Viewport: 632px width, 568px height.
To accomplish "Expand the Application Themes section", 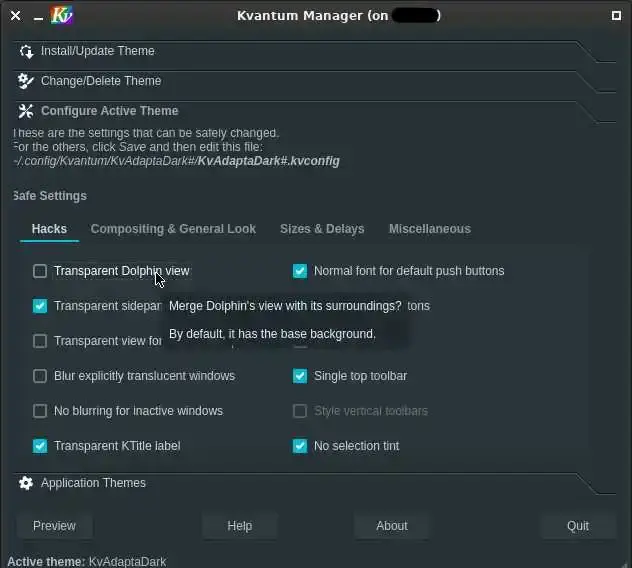I will coord(314,483).
